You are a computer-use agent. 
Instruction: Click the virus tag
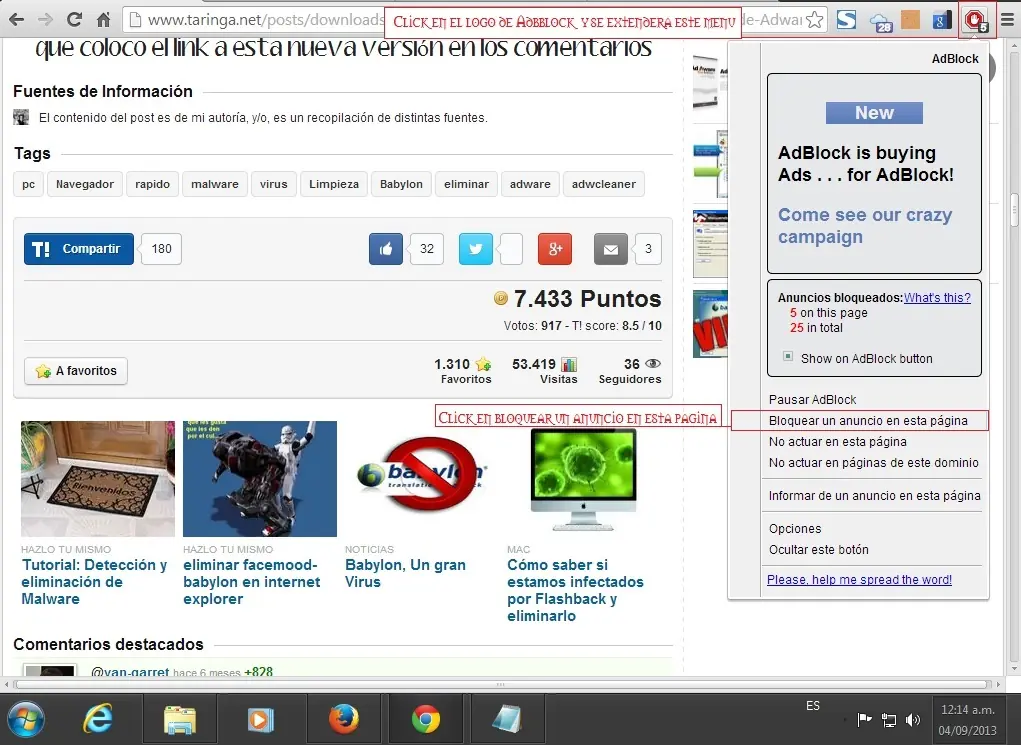click(273, 184)
